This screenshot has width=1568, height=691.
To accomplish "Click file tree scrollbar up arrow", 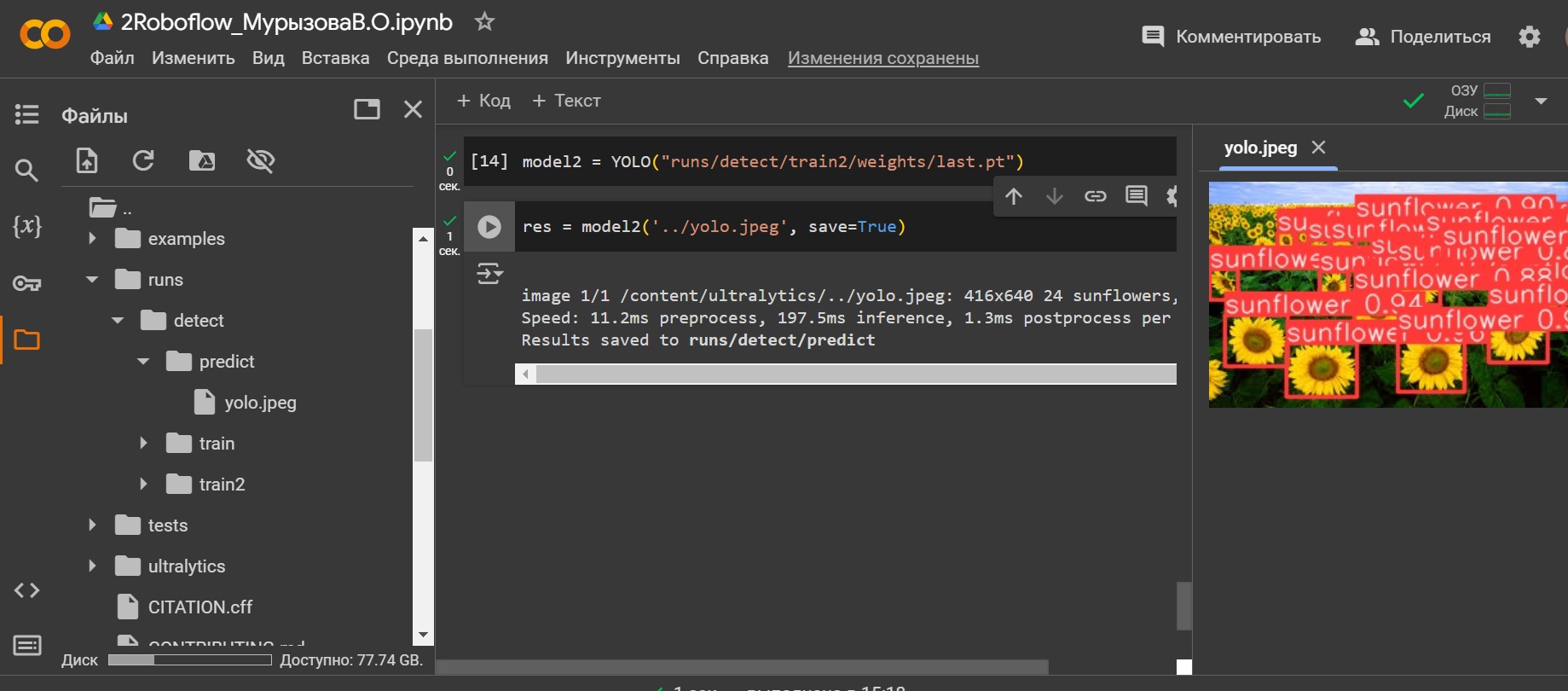I will (x=423, y=239).
